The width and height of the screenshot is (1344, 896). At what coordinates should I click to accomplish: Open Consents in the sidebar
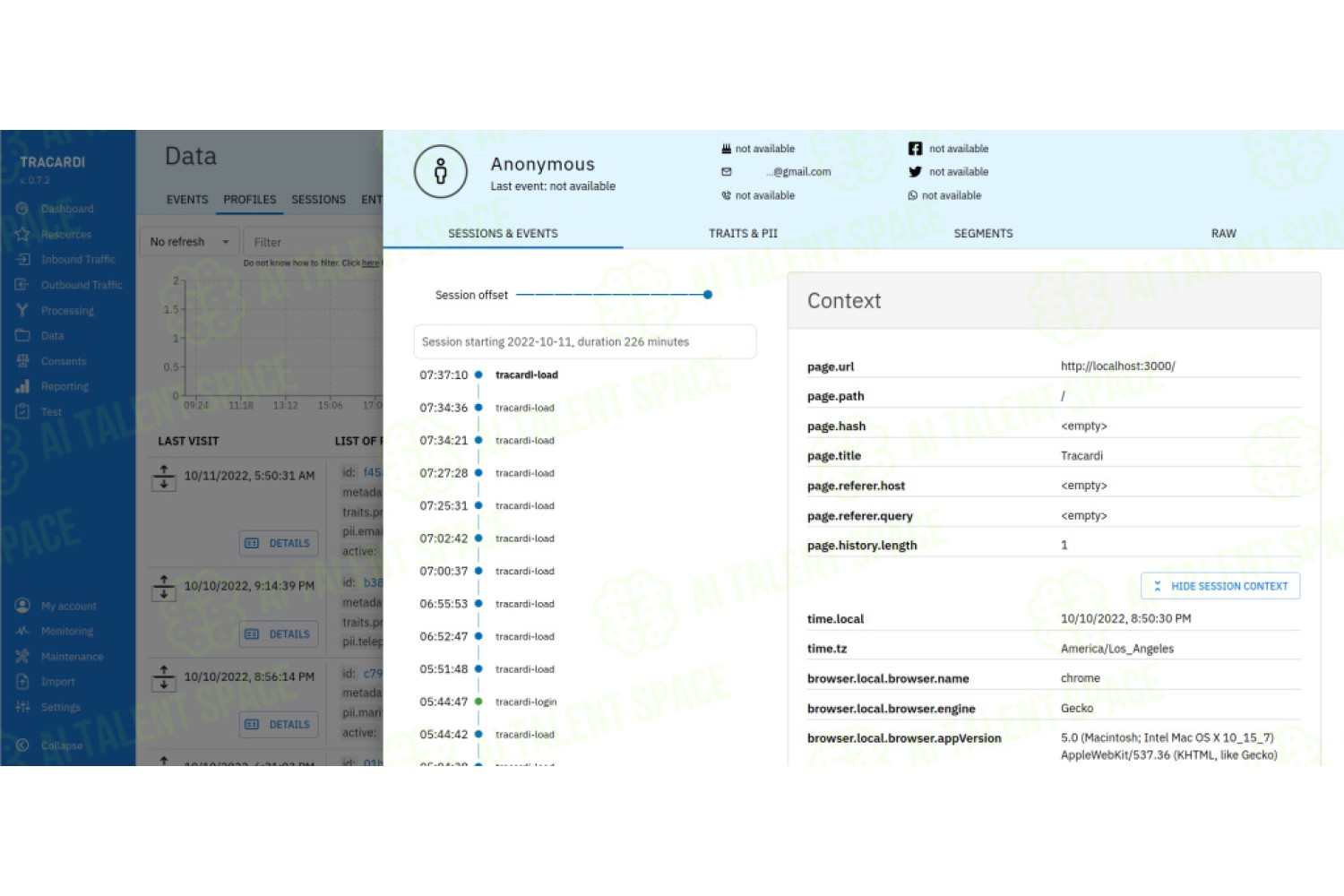(52, 361)
